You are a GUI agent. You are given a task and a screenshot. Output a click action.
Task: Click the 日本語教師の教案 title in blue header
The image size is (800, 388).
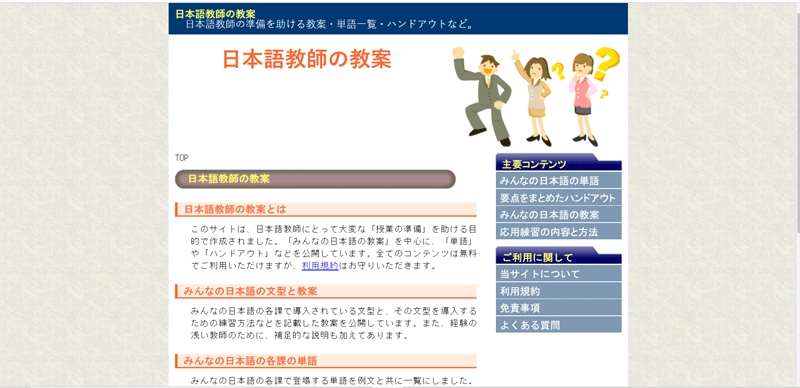pyautogui.click(x=215, y=14)
